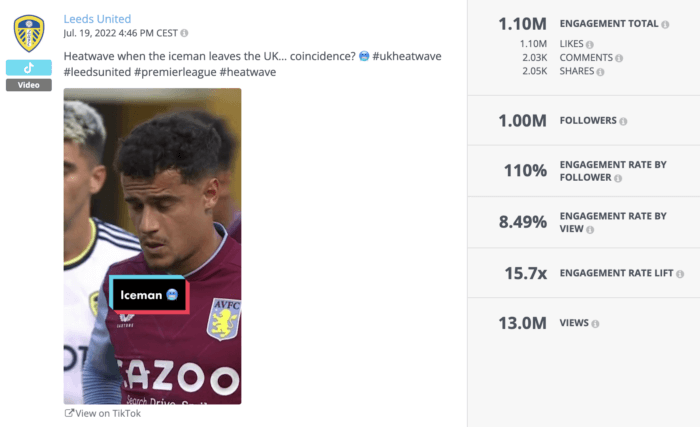The image size is (700, 427).
Task: Click the Video post type label
Action: [x=28, y=85]
